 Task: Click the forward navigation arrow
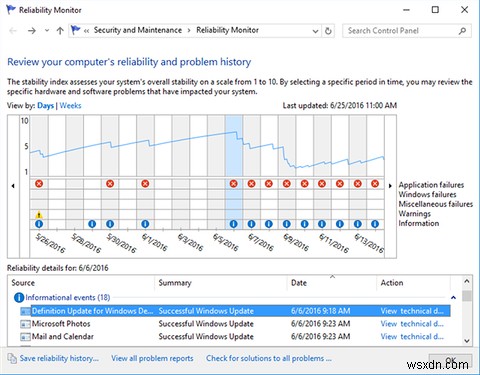click(32, 31)
